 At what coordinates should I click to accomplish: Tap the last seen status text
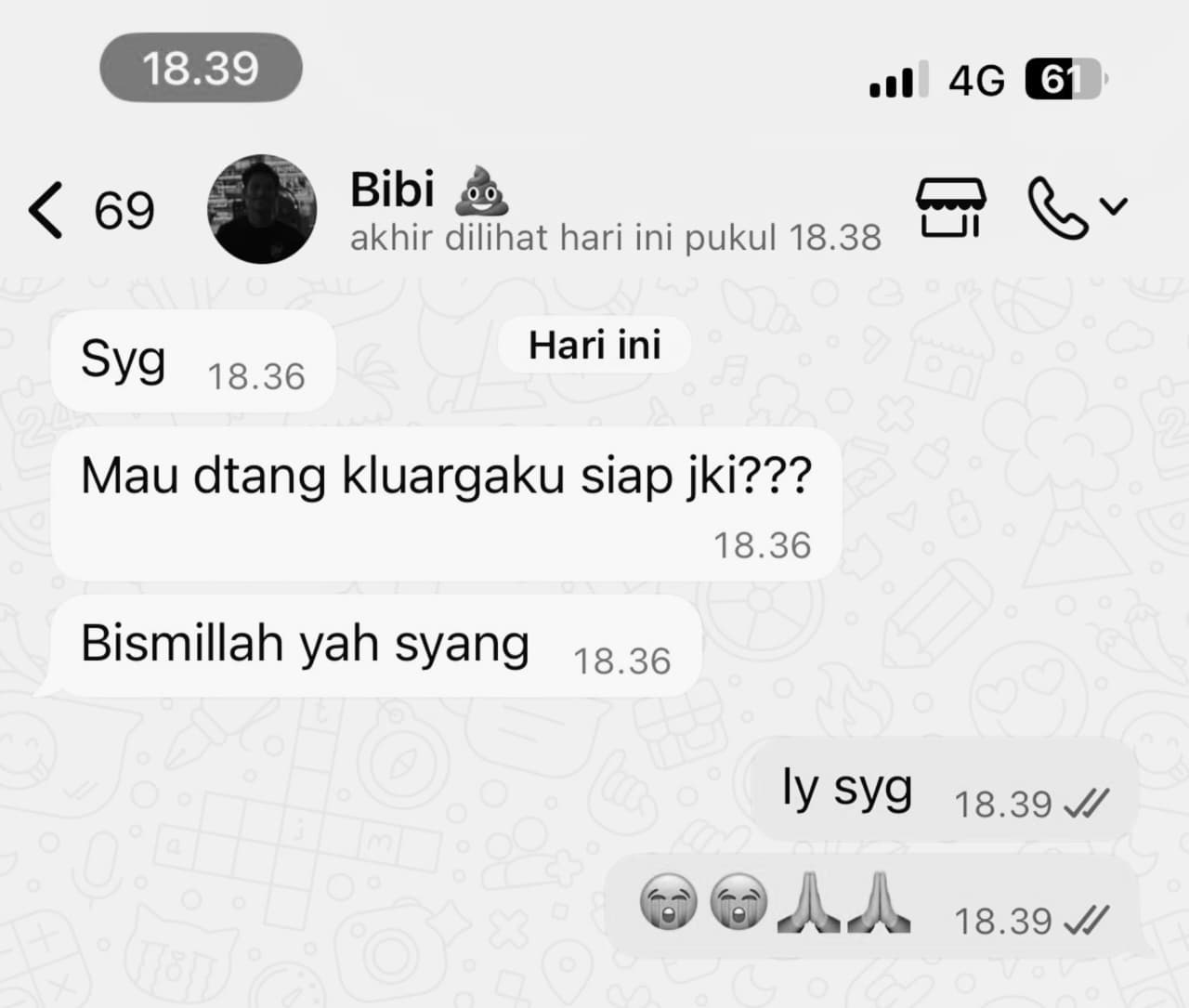[x=615, y=238]
